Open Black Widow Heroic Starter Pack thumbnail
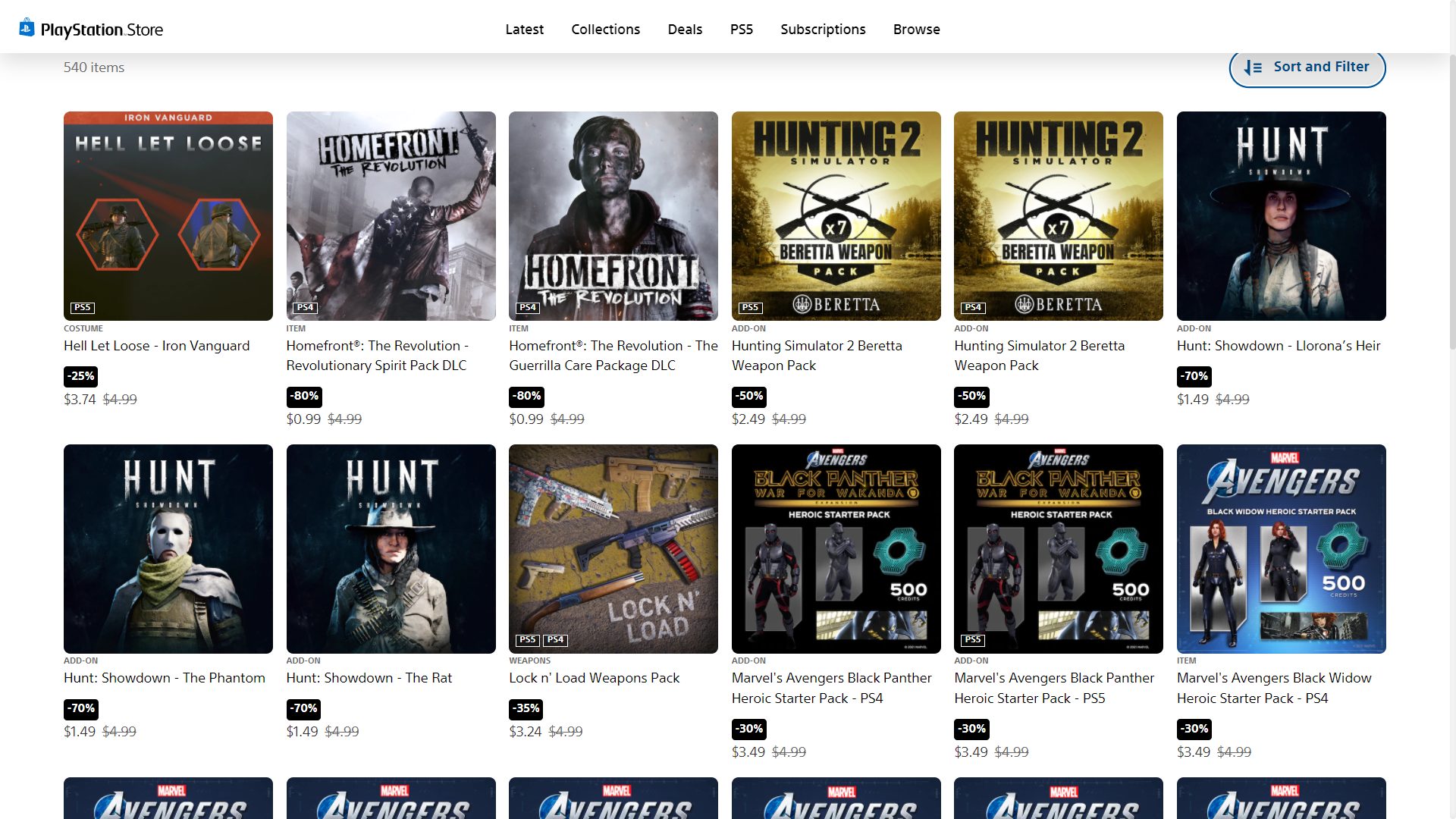The height and width of the screenshot is (819, 1456). pos(1281,548)
